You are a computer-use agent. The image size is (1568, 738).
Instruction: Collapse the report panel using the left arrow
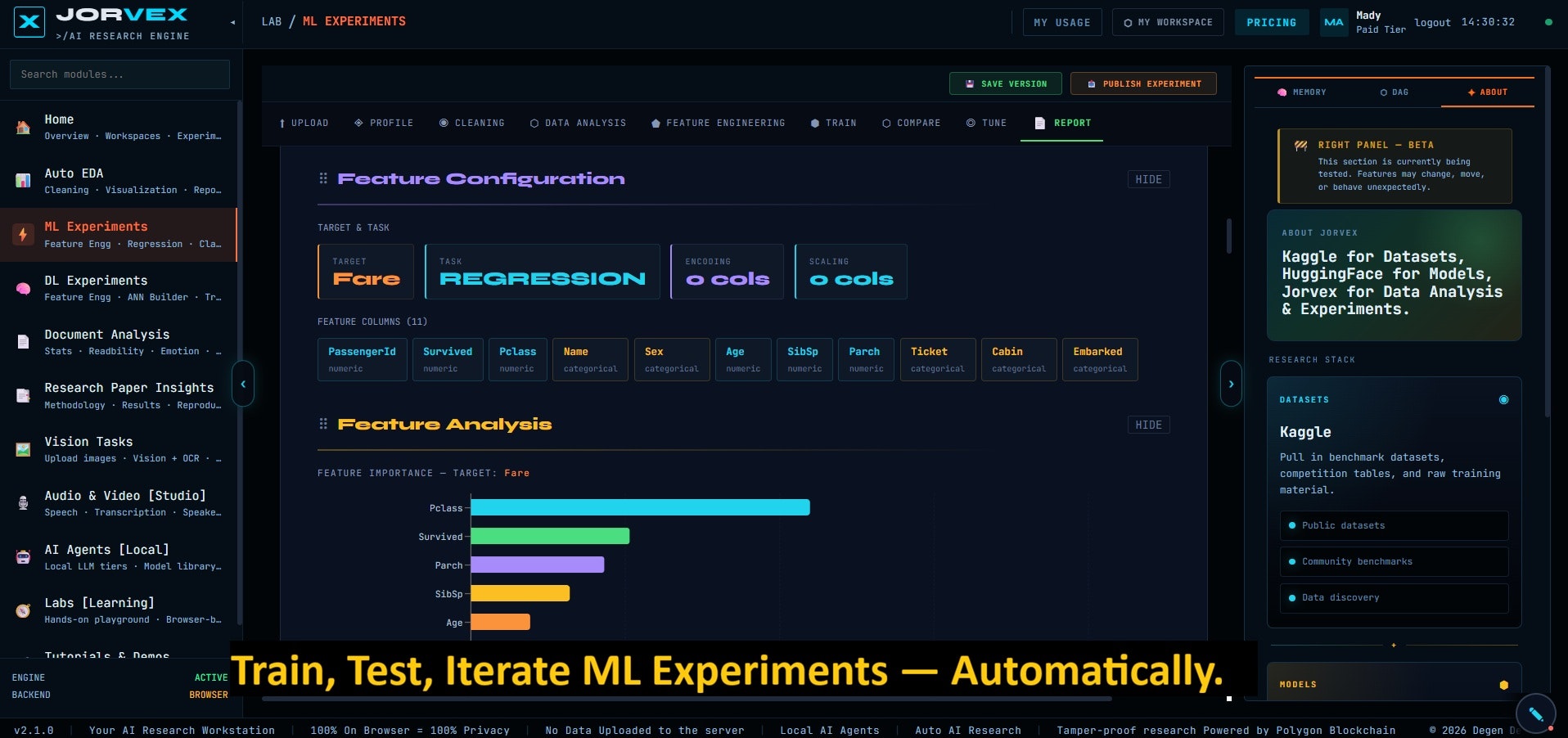243,384
